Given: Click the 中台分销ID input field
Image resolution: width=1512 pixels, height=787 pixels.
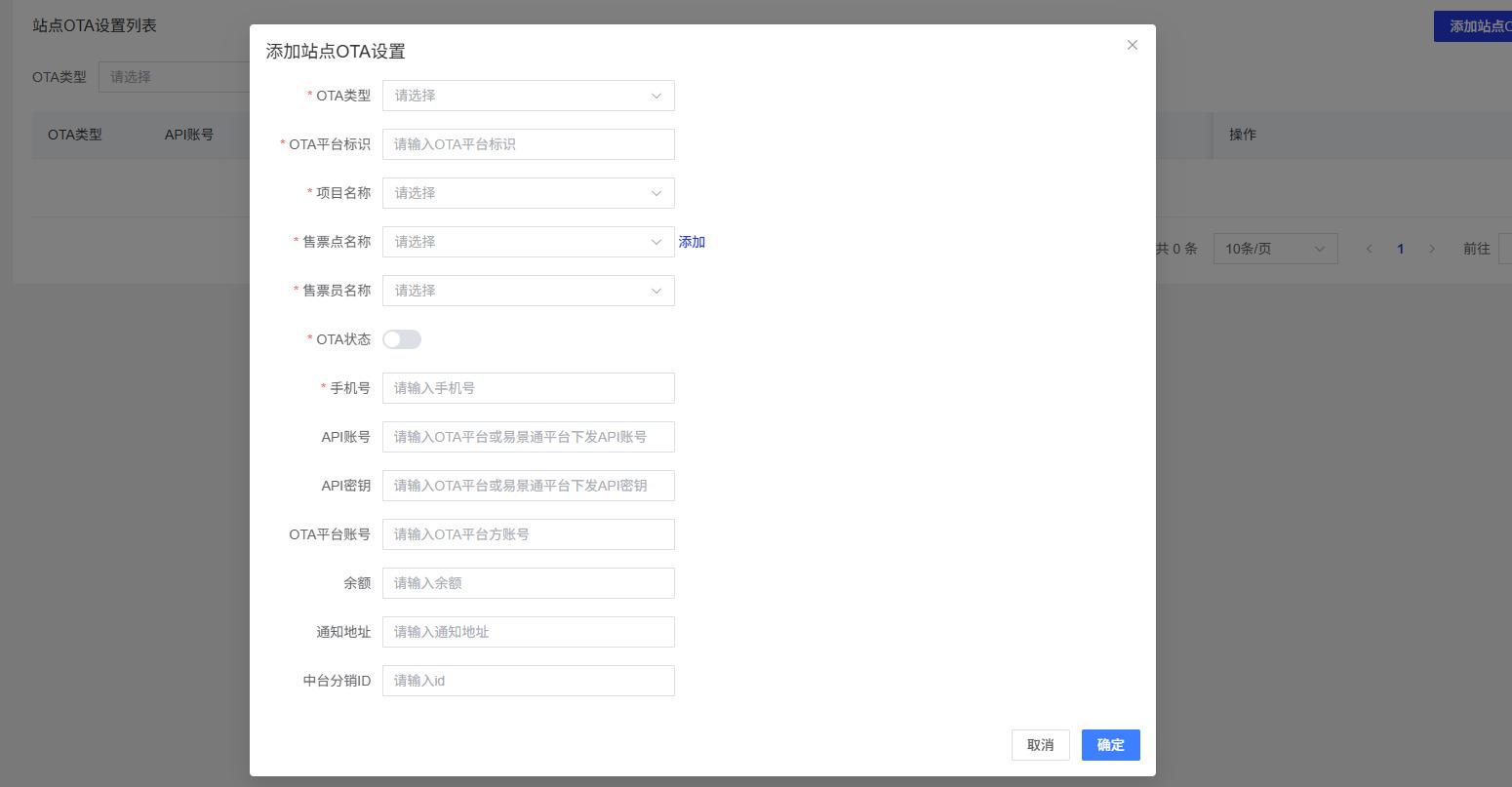Looking at the screenshot, I should [529, 681].
